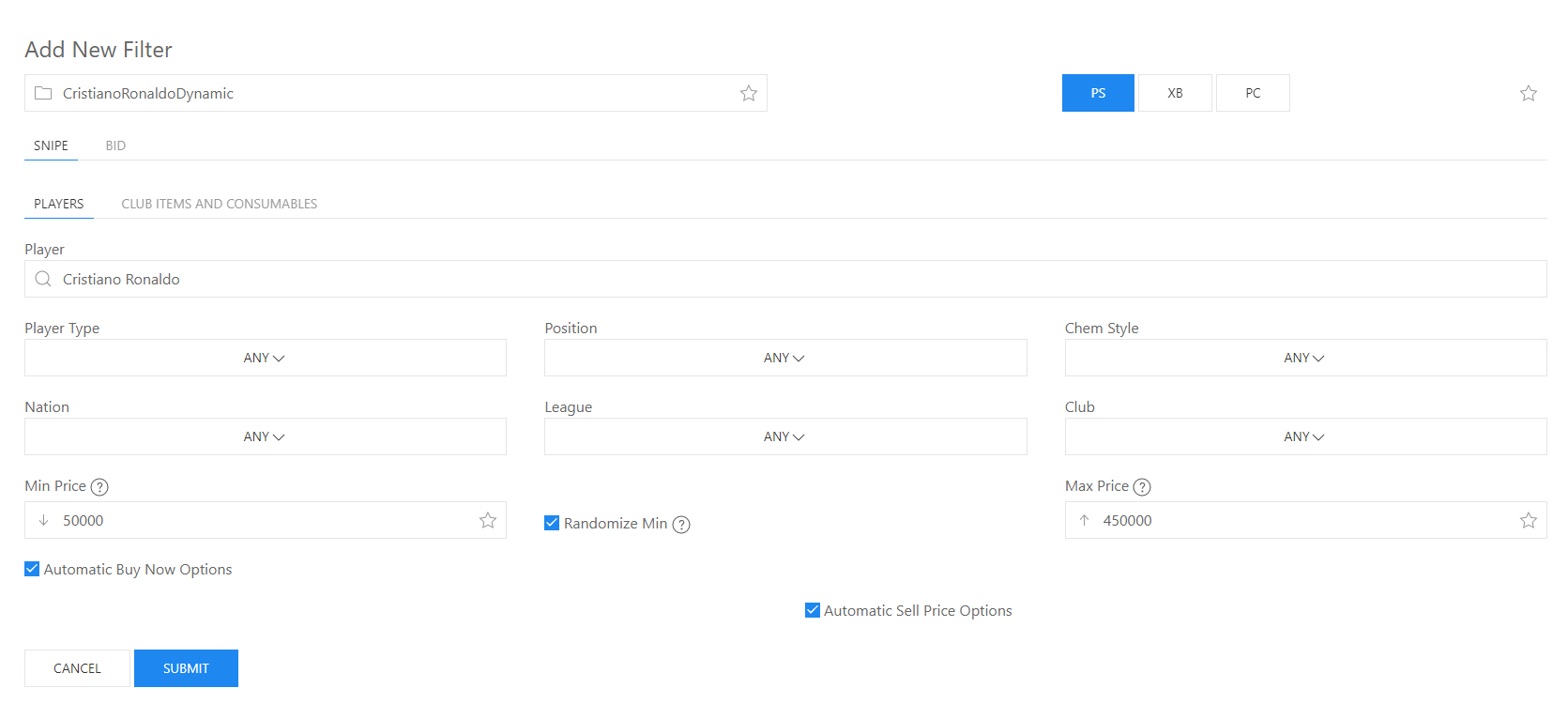Viewport: 1568px width, 719px height.
Task: Open the Position dropdown
Action: tap(785, 358)
